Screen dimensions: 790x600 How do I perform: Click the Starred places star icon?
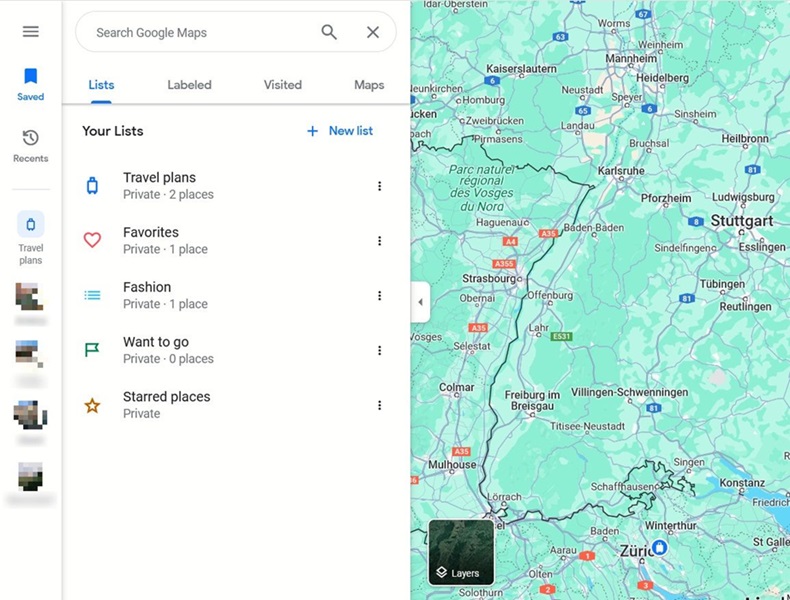pyautogui.click(x=92, y=405)
